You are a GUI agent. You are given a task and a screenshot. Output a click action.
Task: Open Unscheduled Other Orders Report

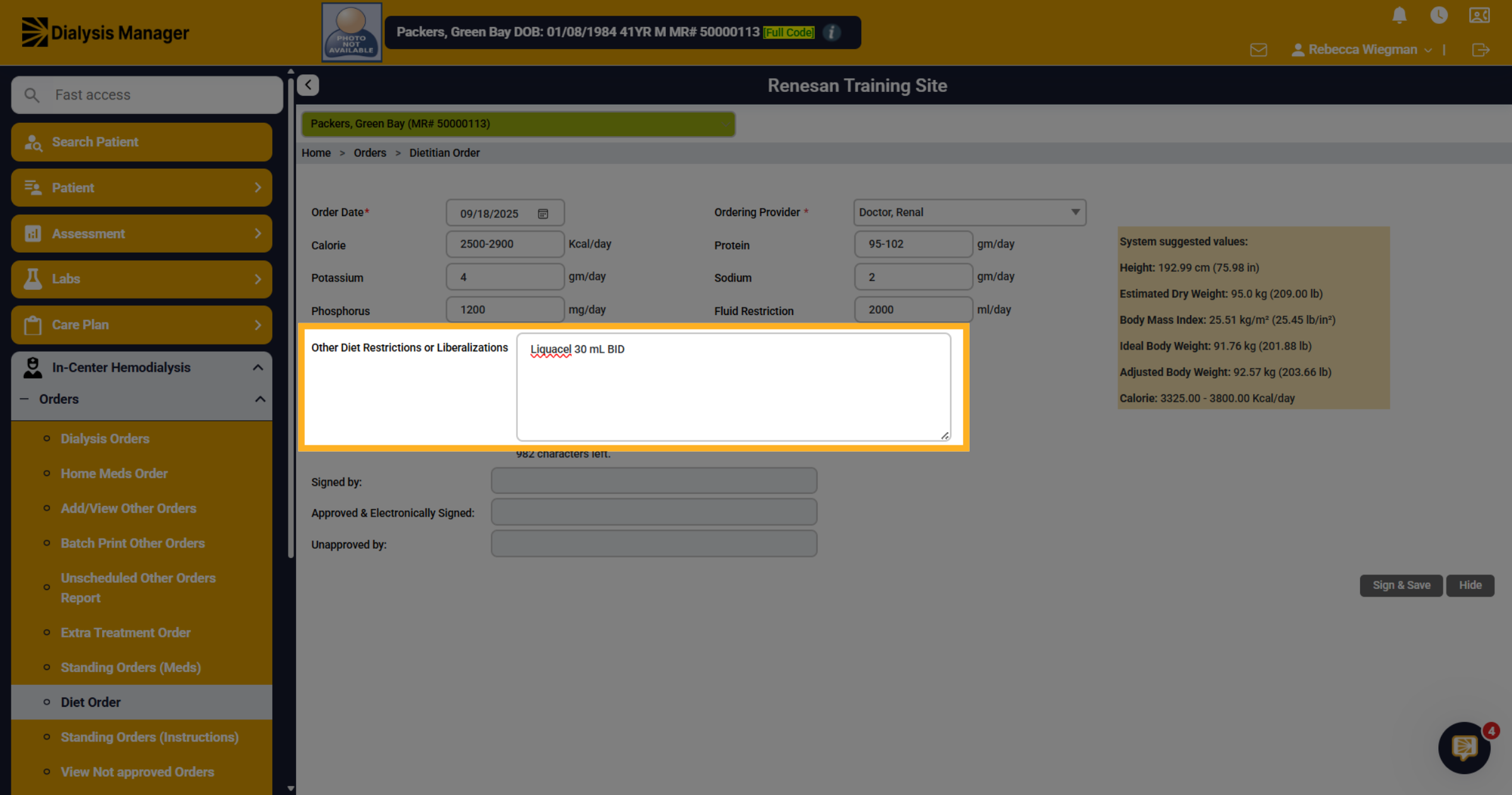pos(138,588)
